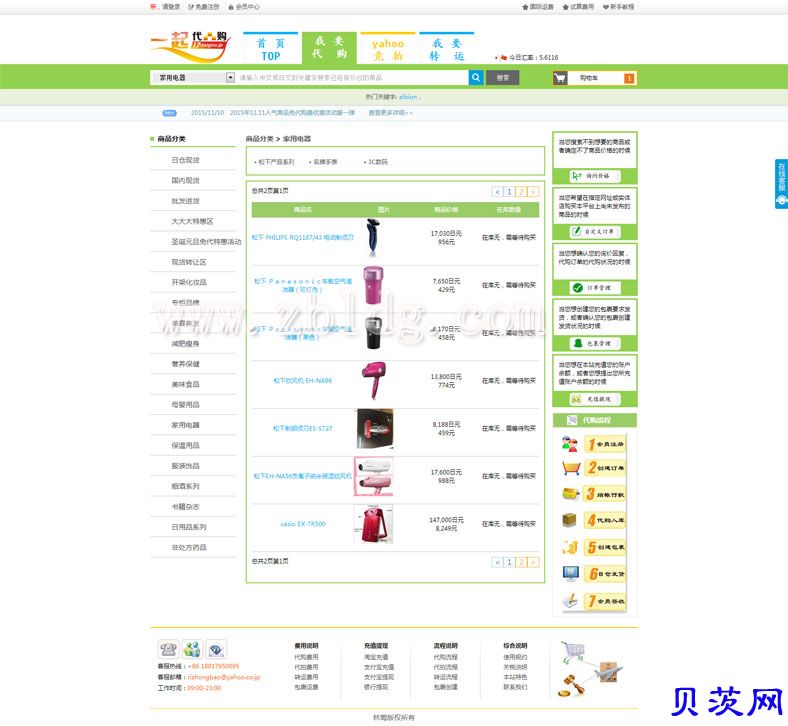The height and width of the screenshot is (726, 788).
Task: Open 会员中心 member center link
Action: click(244, 7)
